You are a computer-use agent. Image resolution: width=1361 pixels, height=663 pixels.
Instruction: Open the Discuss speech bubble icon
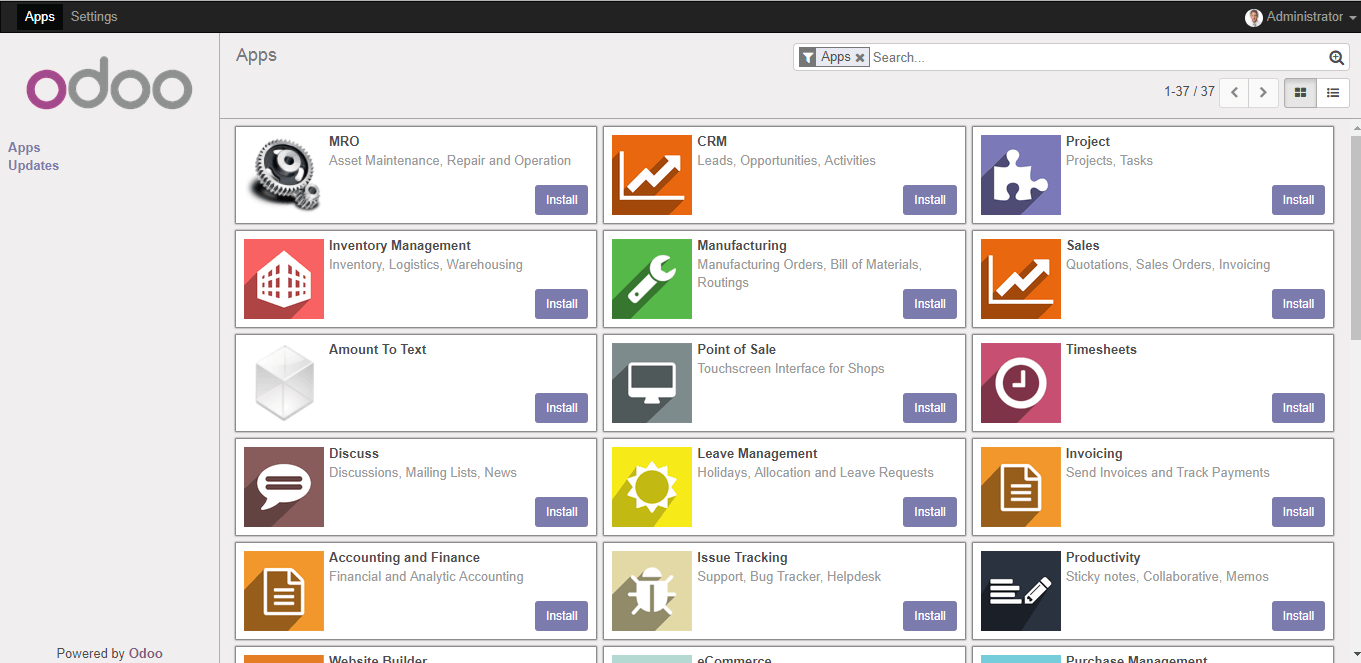tap(284, 487)
